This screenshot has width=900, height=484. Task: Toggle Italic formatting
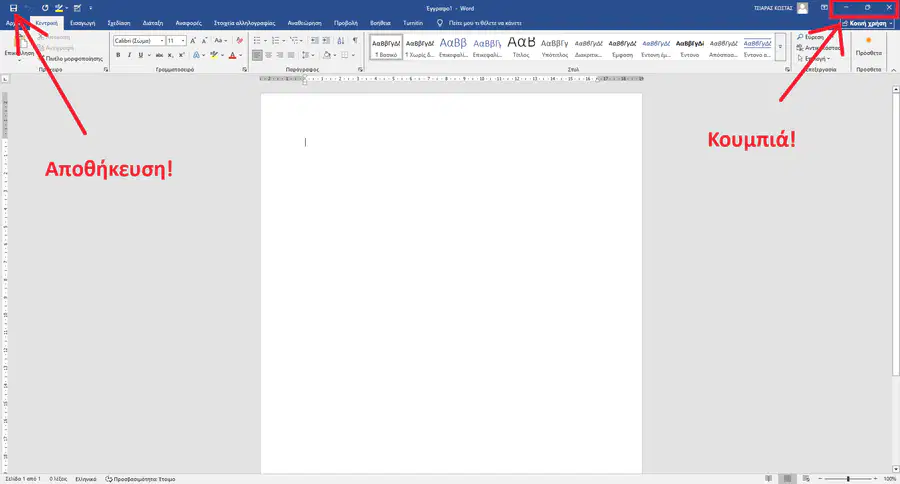point(129,55)
